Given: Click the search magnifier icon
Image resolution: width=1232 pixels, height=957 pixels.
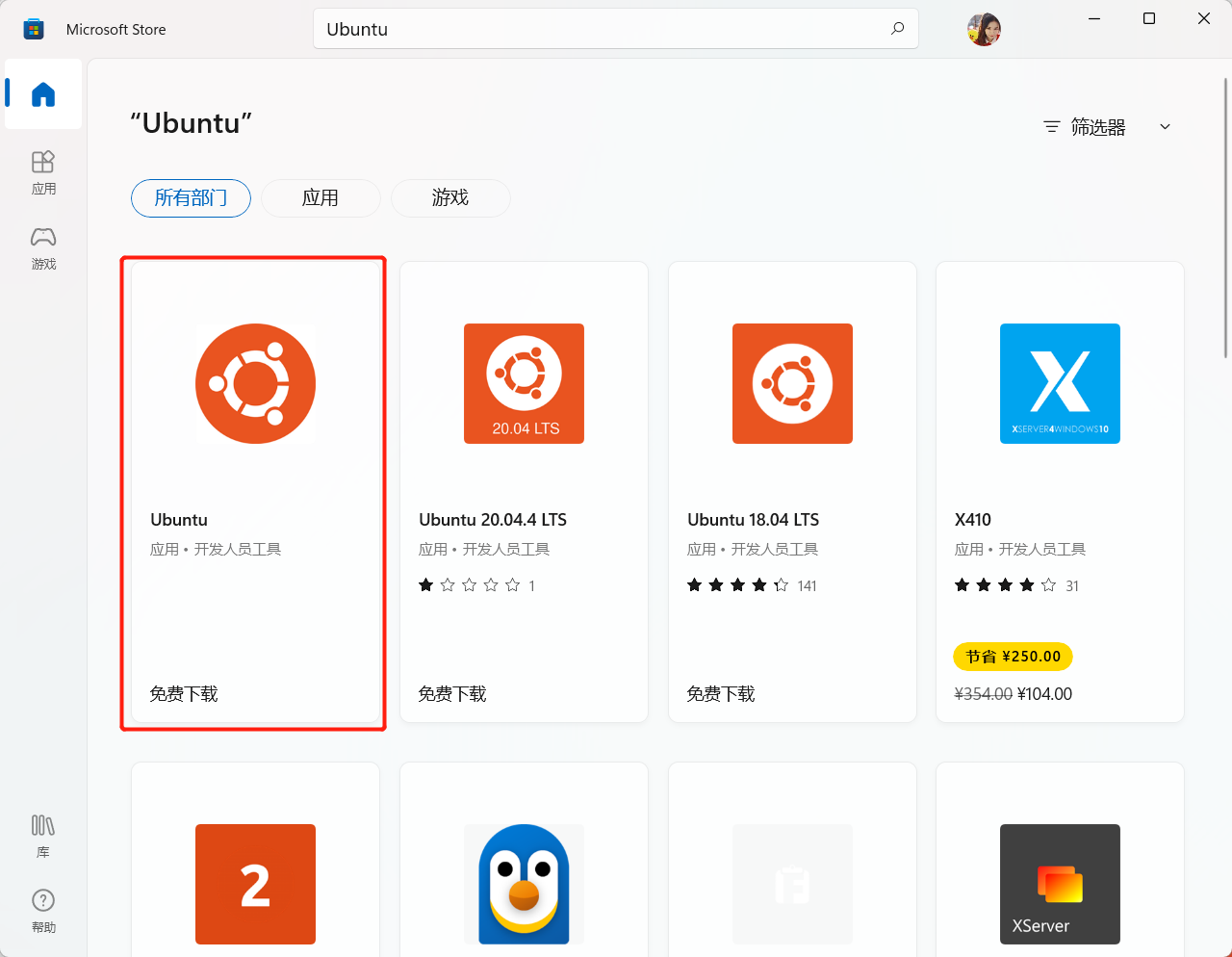Looking at the screenshot, I should tap(897, 29).
